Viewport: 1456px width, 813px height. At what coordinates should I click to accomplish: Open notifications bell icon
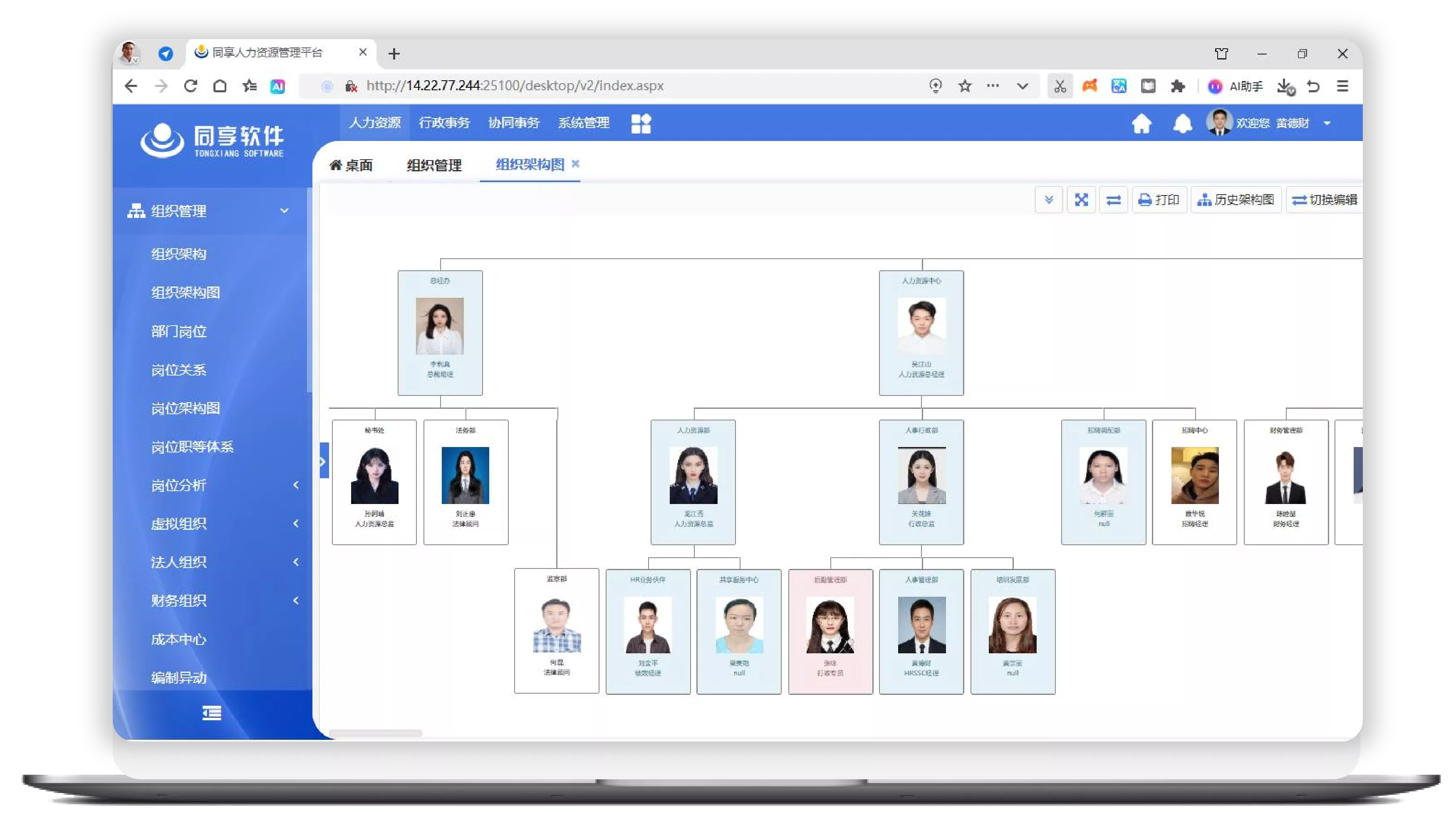click(x=1182, y=123)
